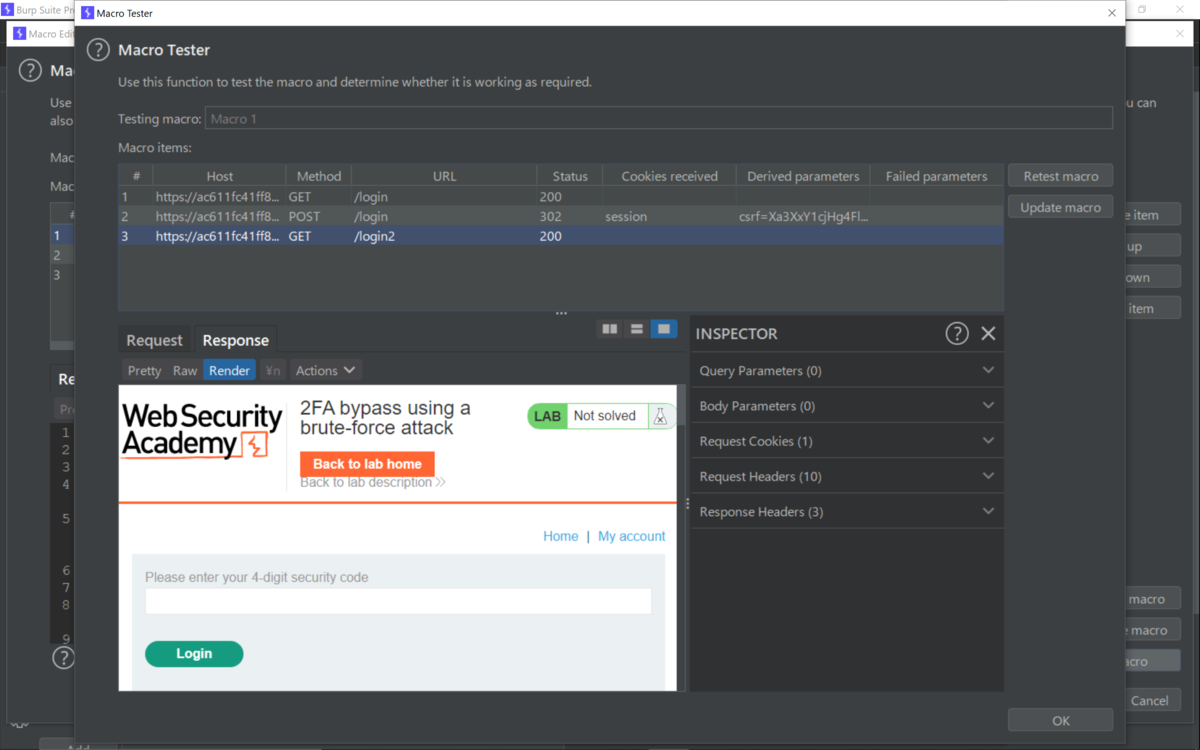The image size is (1200, 750).
Task: Click the csrf derived parameter cell
Action: pyautogui.click(x=803, y=216)
